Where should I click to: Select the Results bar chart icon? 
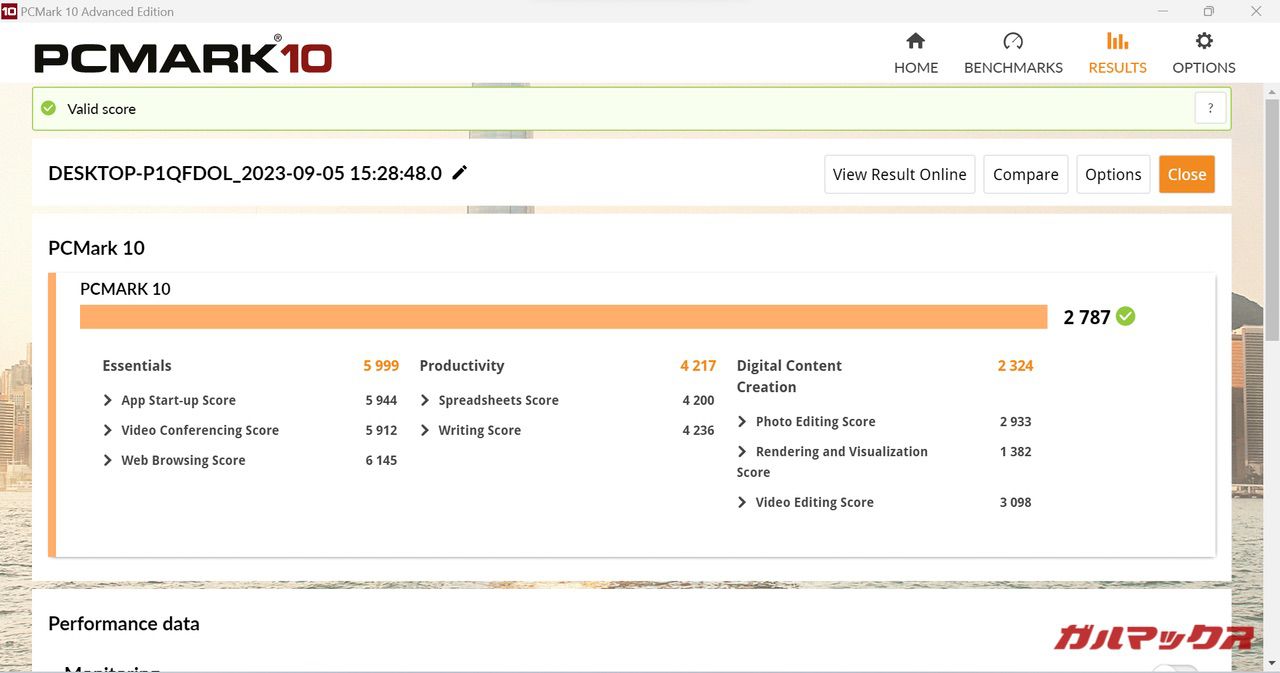point(1117,41)
